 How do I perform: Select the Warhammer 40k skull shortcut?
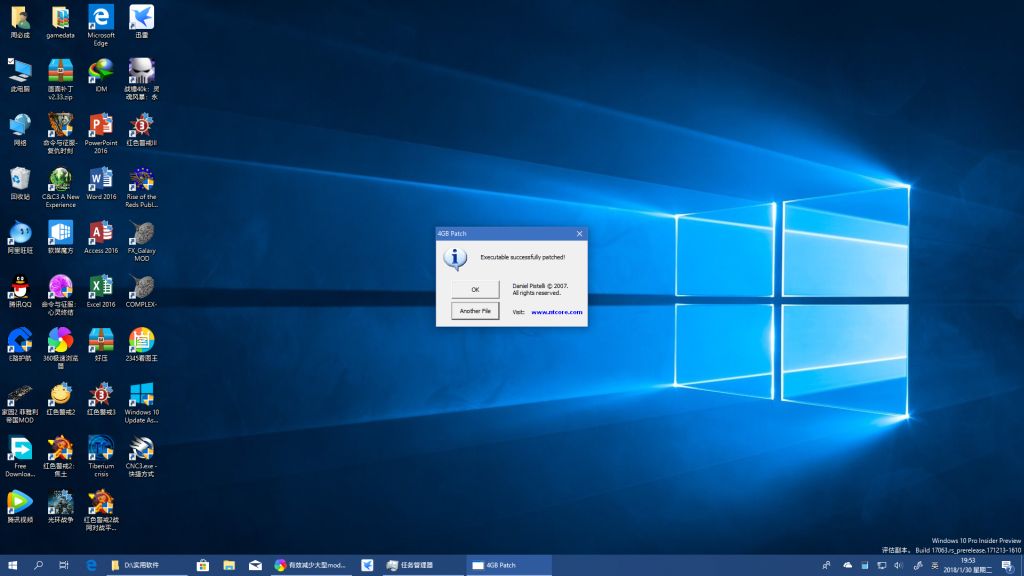click(141, 79)
